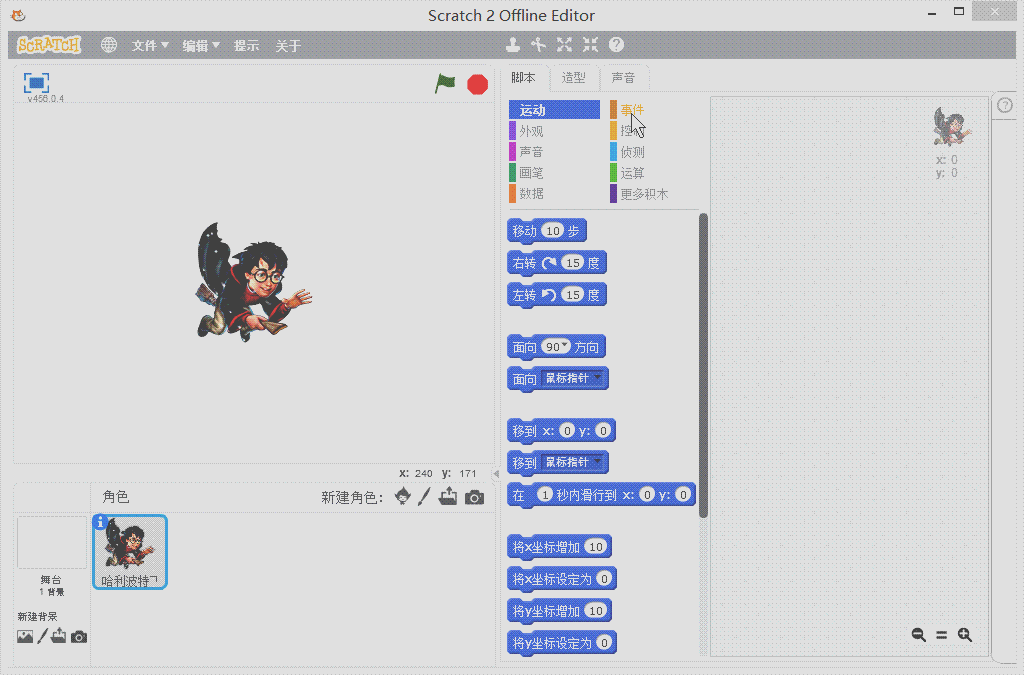Viewport: 1024px width, 675px height.
Task: Switch to the 声音 tab
Action: point(623,78)
